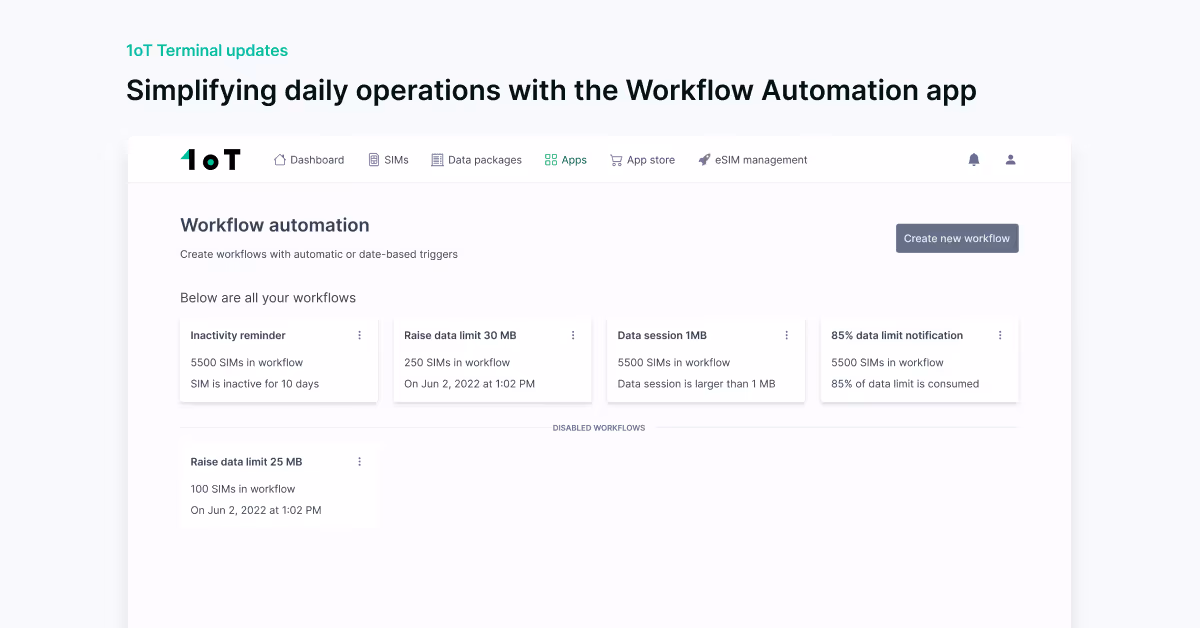Open Inactivity reminder card options menu
This screenshot has height=628, width=1200.
(x=360, y=335)
